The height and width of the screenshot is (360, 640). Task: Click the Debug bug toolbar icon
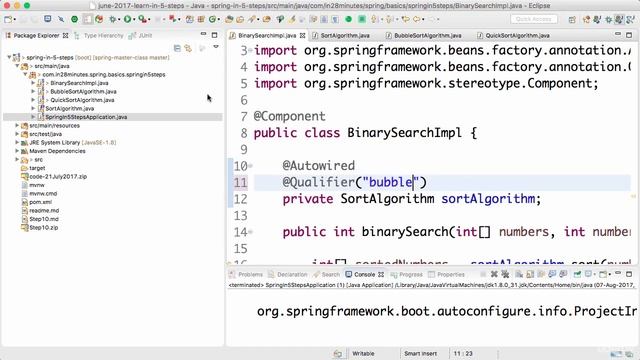tap(113, 19)
